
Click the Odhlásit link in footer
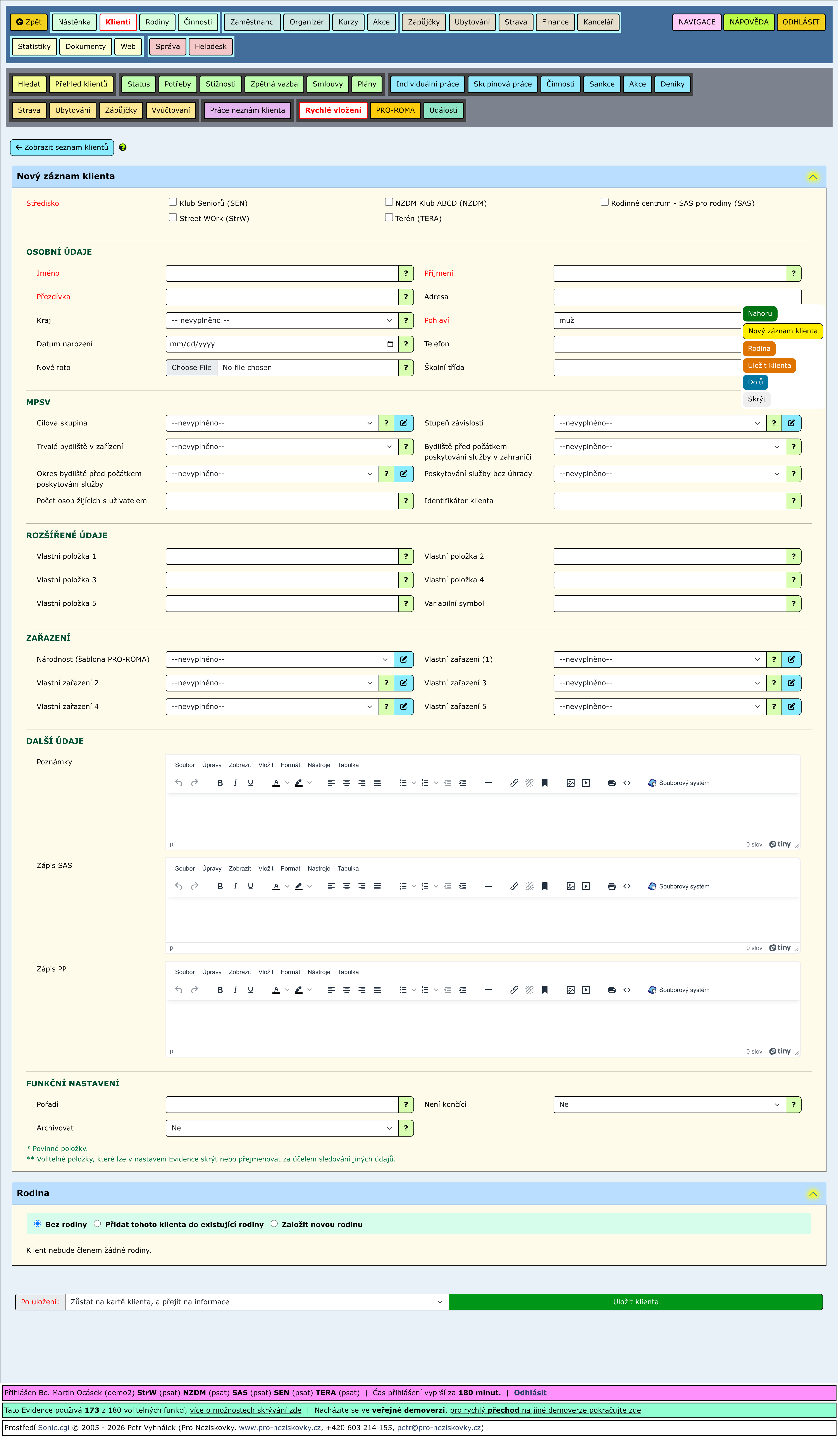click(x=530, y=1393)
